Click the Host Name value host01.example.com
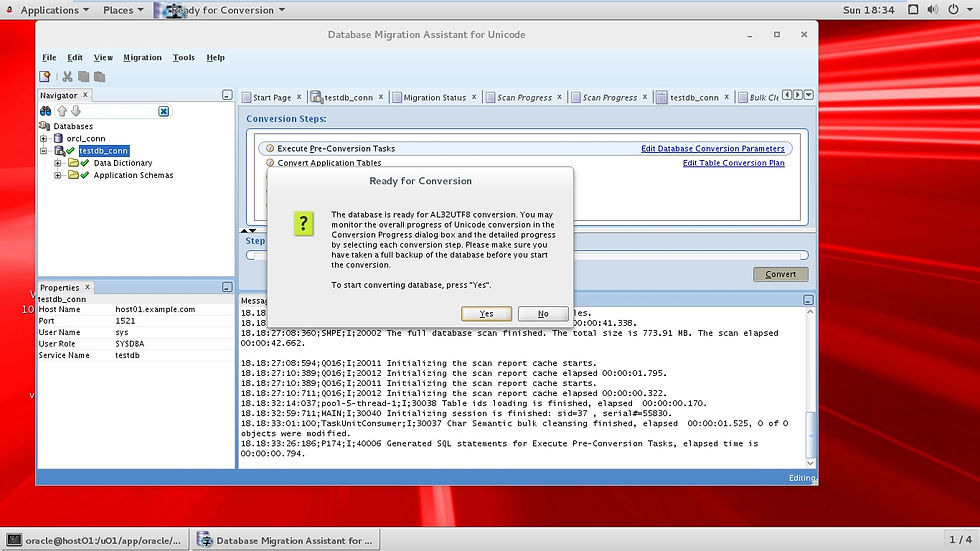 pos(155,309)
